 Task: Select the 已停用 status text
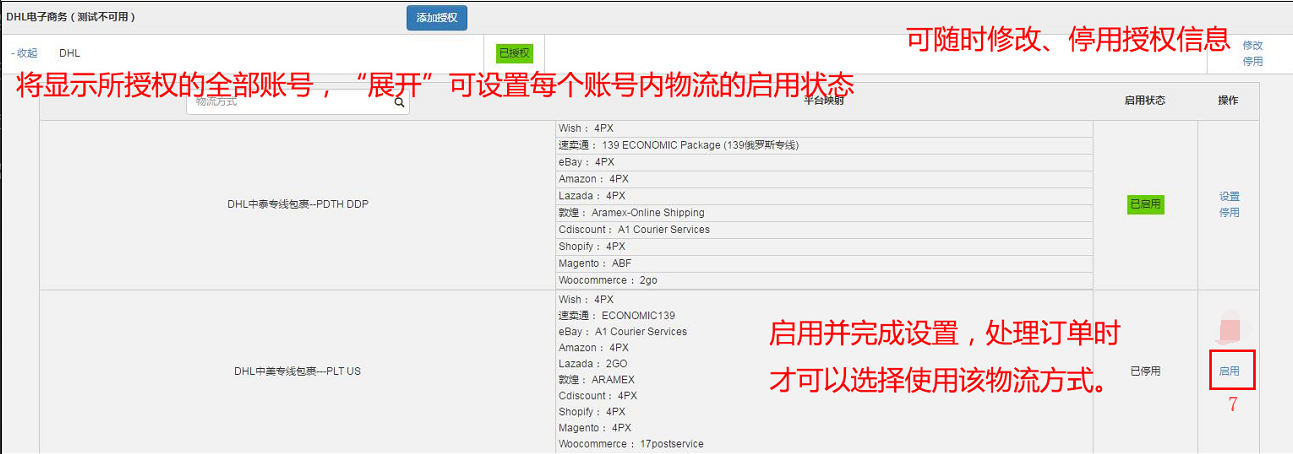tap(1145, 371)
